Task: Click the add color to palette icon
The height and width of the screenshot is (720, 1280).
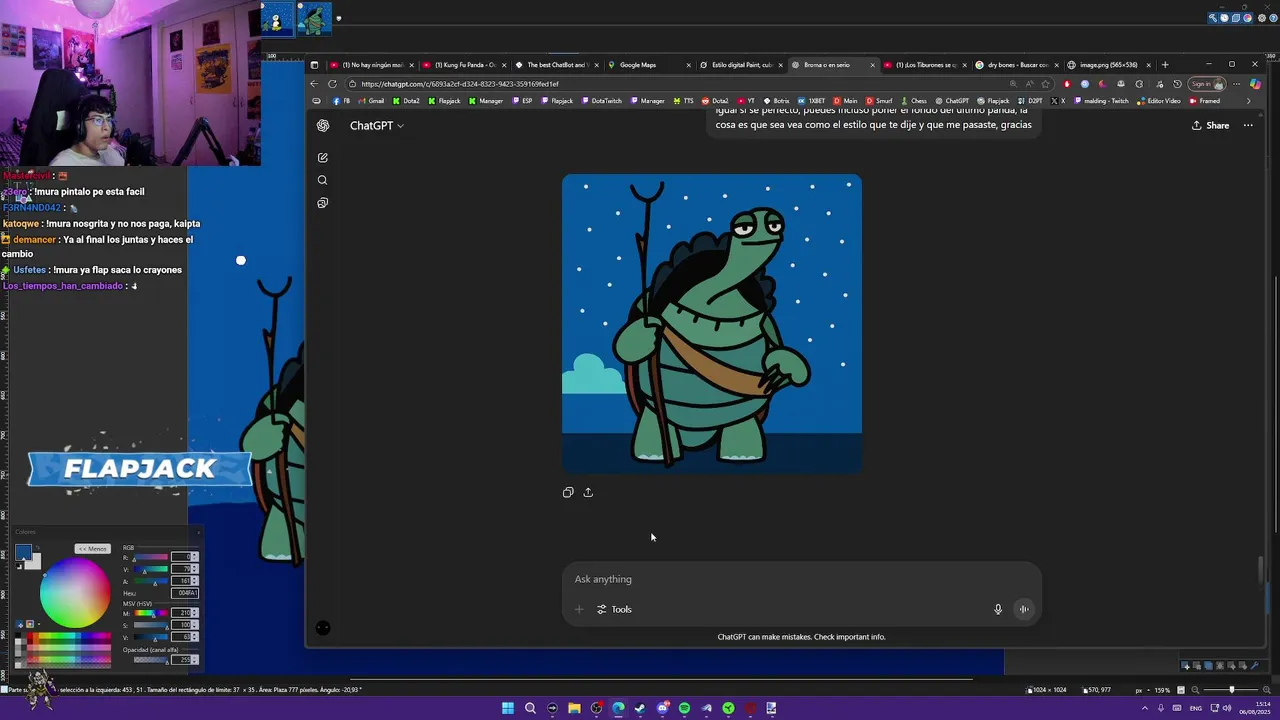Action: click(x=20, y=624)
